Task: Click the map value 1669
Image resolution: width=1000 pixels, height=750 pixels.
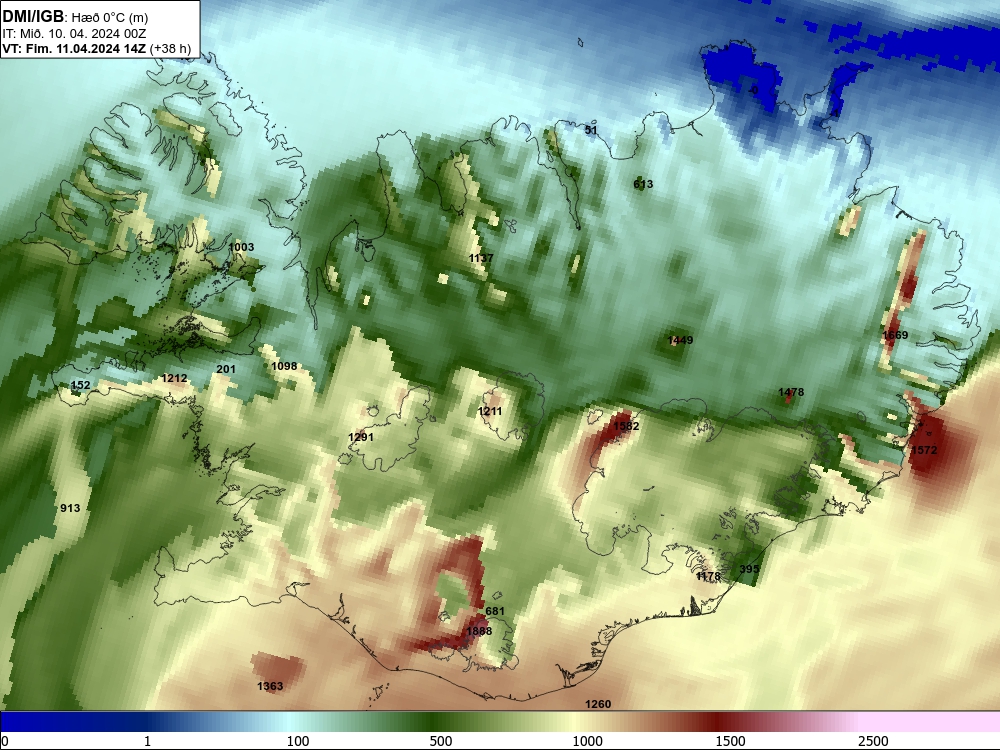Action: click(895, 335)
